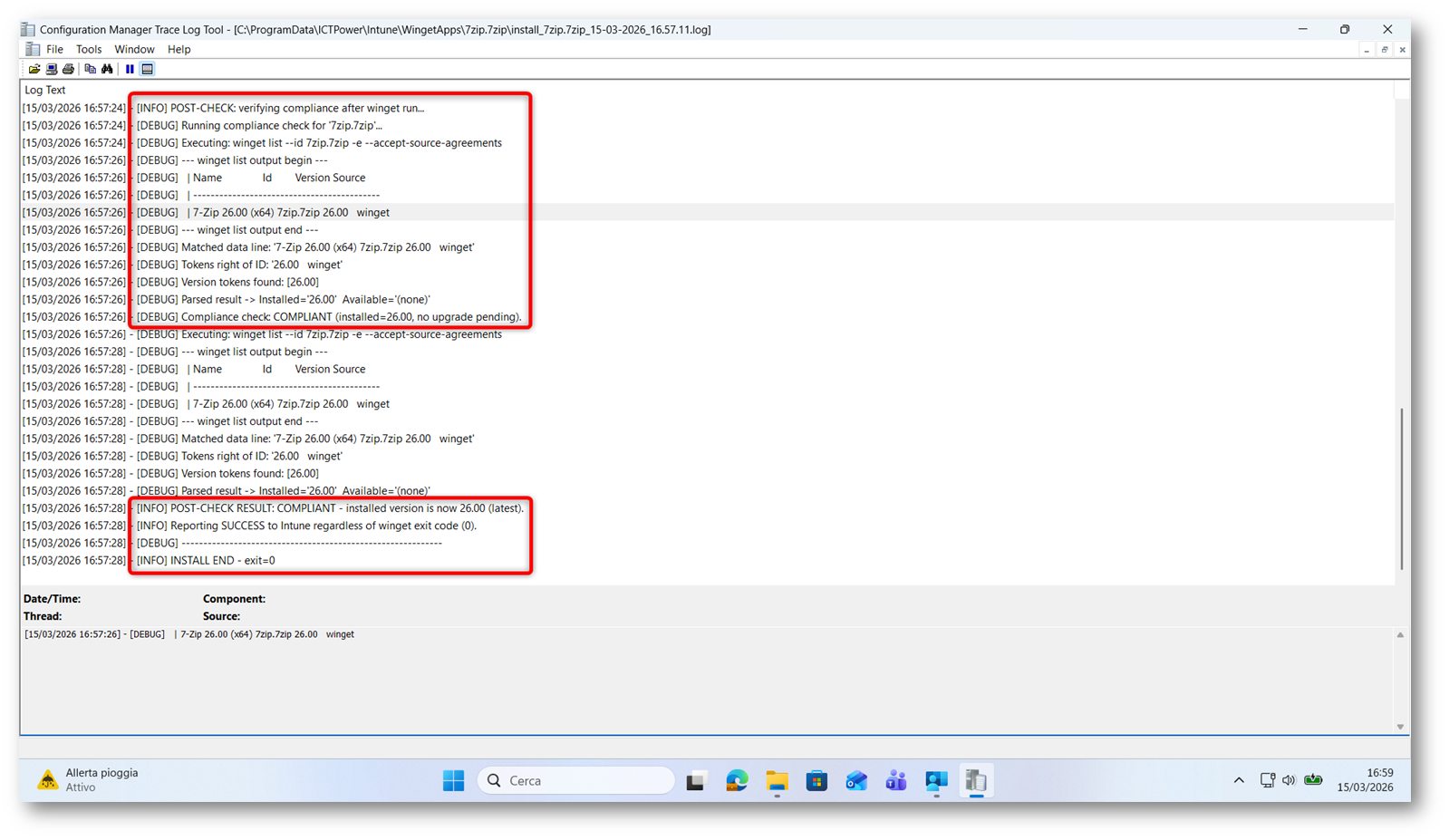Open the Help menu
1449x840 pixels.
179,50
